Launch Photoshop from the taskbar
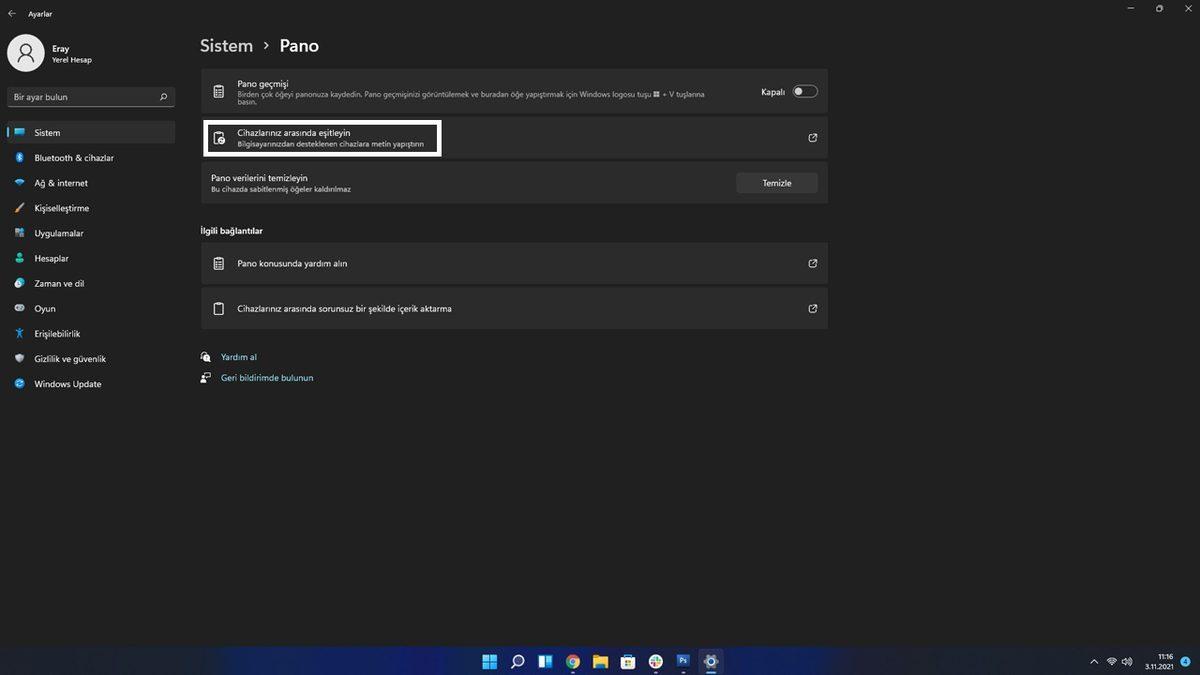Image resolution: width=1200 pixels, height=675 pixels. click(682, 661)
